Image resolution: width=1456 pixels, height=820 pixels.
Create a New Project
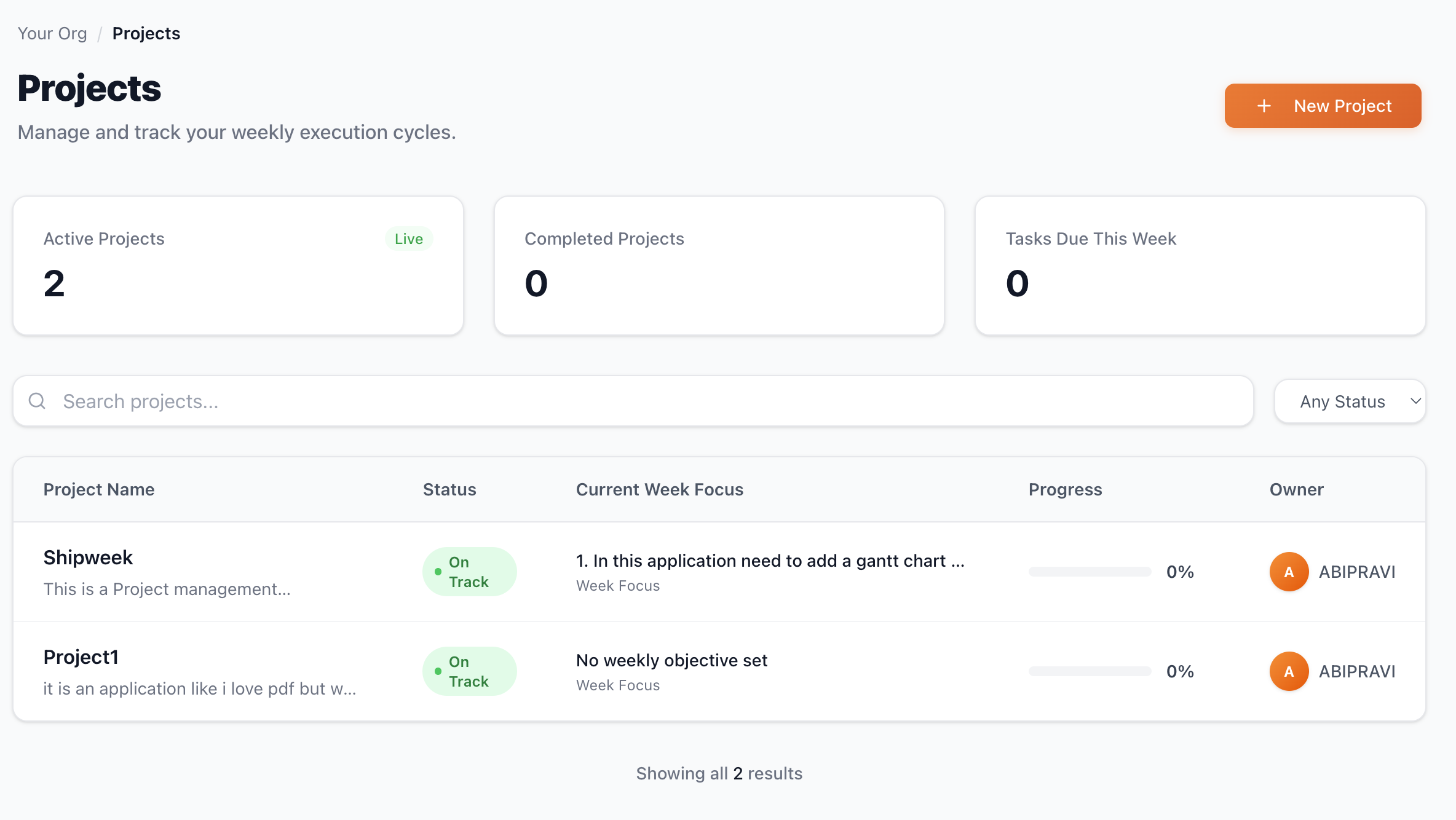pyautogui.click(x=1322, y=106)
